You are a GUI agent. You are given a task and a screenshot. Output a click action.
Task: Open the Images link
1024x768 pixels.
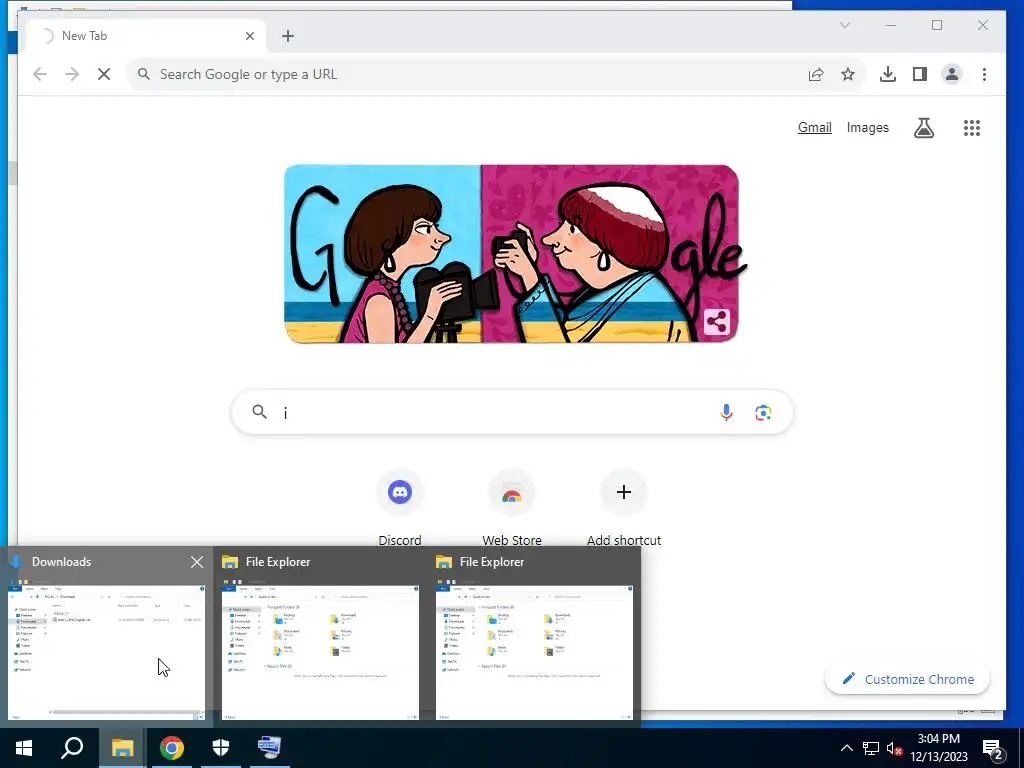pyautogui.click(x=867, y=127)
